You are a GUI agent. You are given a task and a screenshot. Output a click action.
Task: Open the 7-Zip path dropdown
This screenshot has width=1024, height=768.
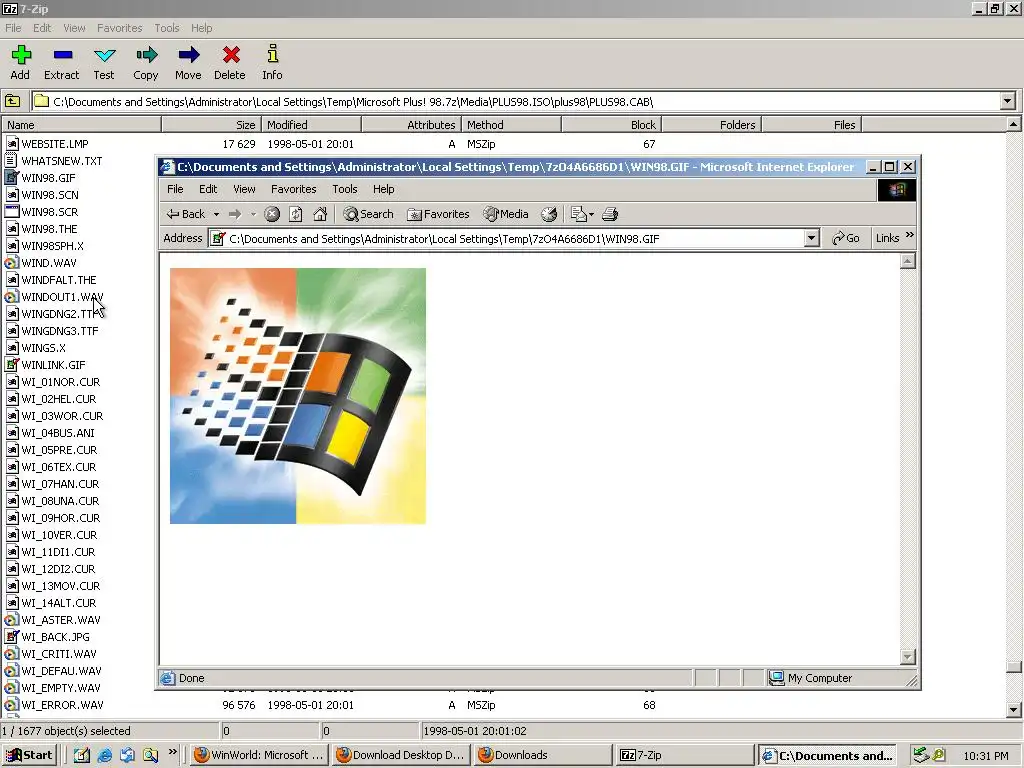pyautogui.click(x=1008, y=101)
